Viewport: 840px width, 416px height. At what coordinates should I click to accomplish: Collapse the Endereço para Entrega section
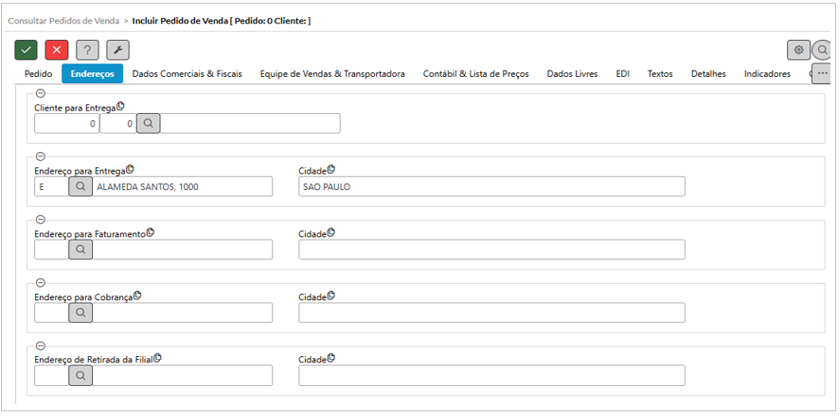coord(40,156)
